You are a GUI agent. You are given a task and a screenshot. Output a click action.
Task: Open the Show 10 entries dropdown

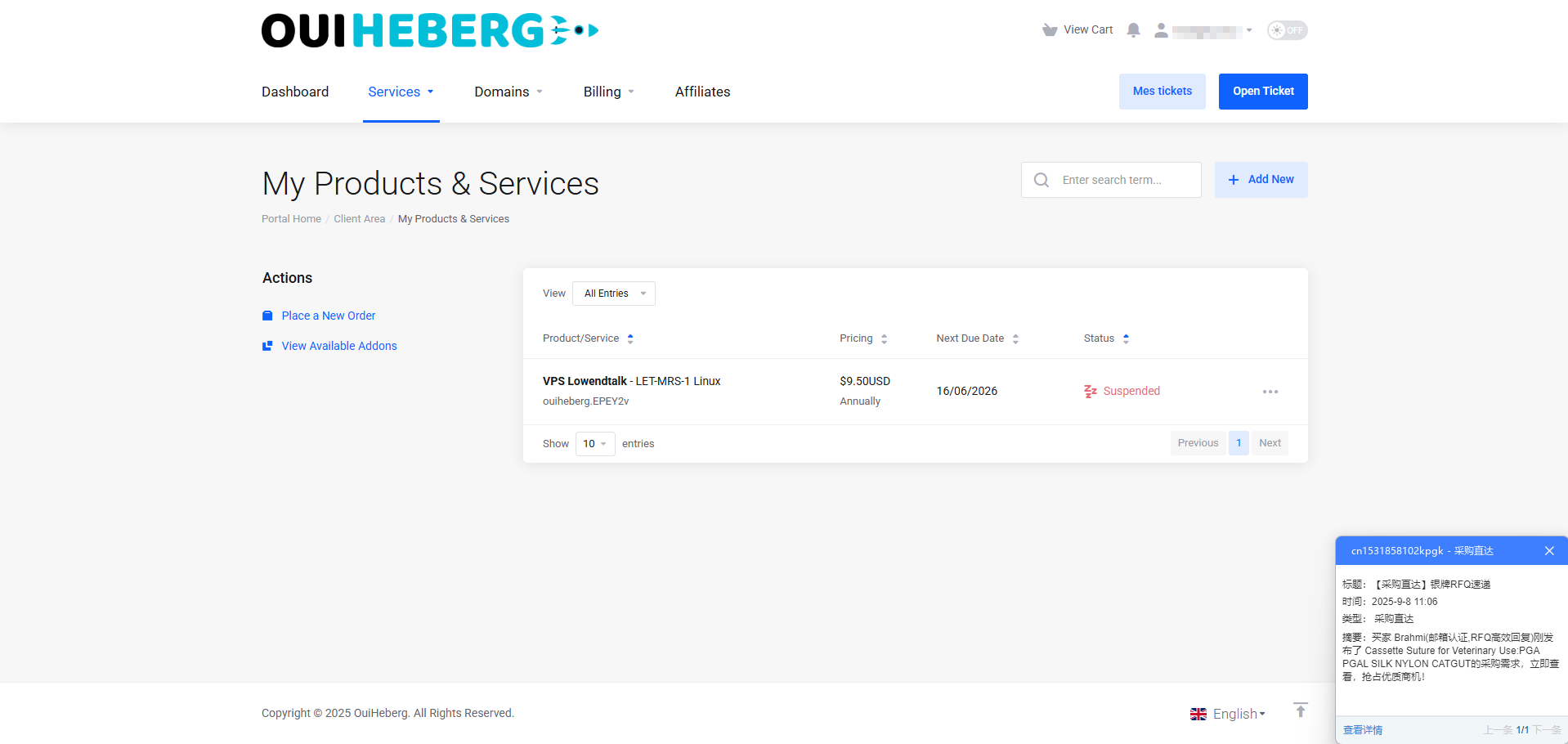click(595, 444)
